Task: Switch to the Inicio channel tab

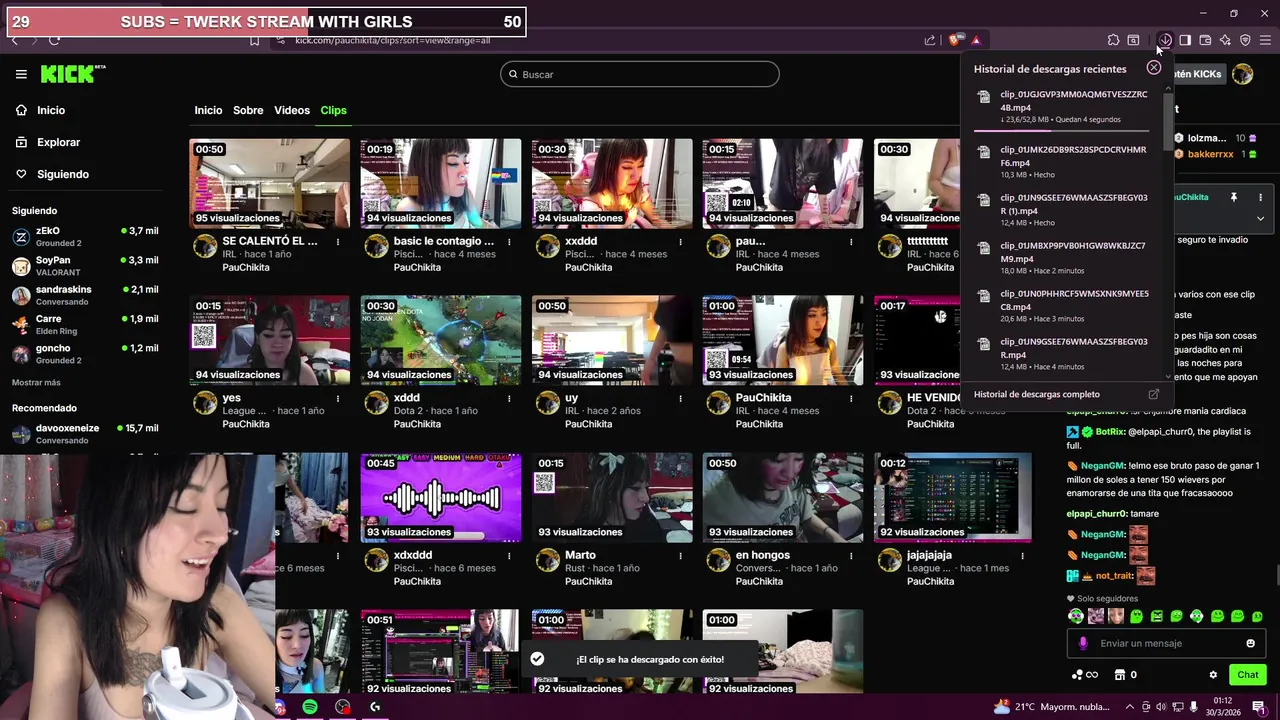Action: click(208, 110)
